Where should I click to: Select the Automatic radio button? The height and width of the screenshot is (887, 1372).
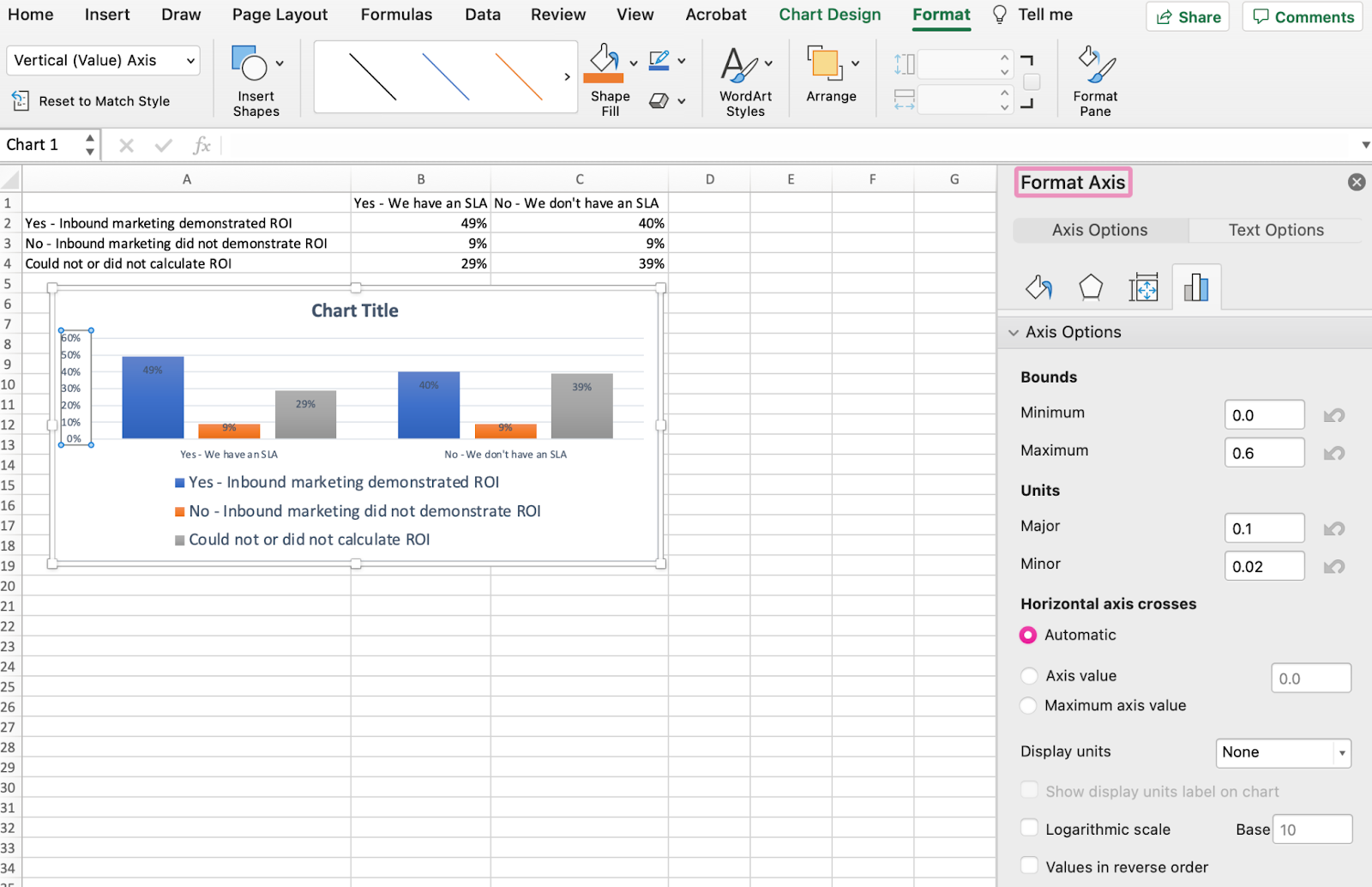click(1028, 635)
